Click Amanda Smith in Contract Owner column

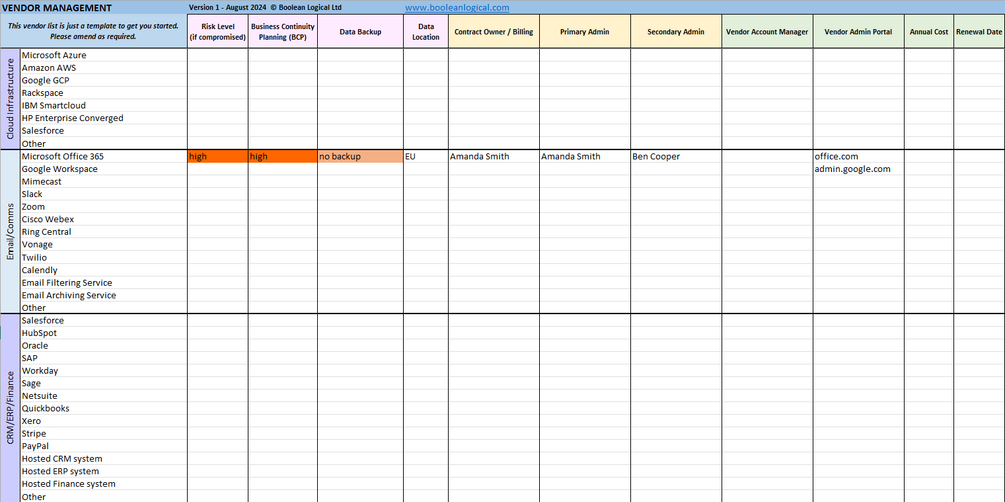[494, 156]
